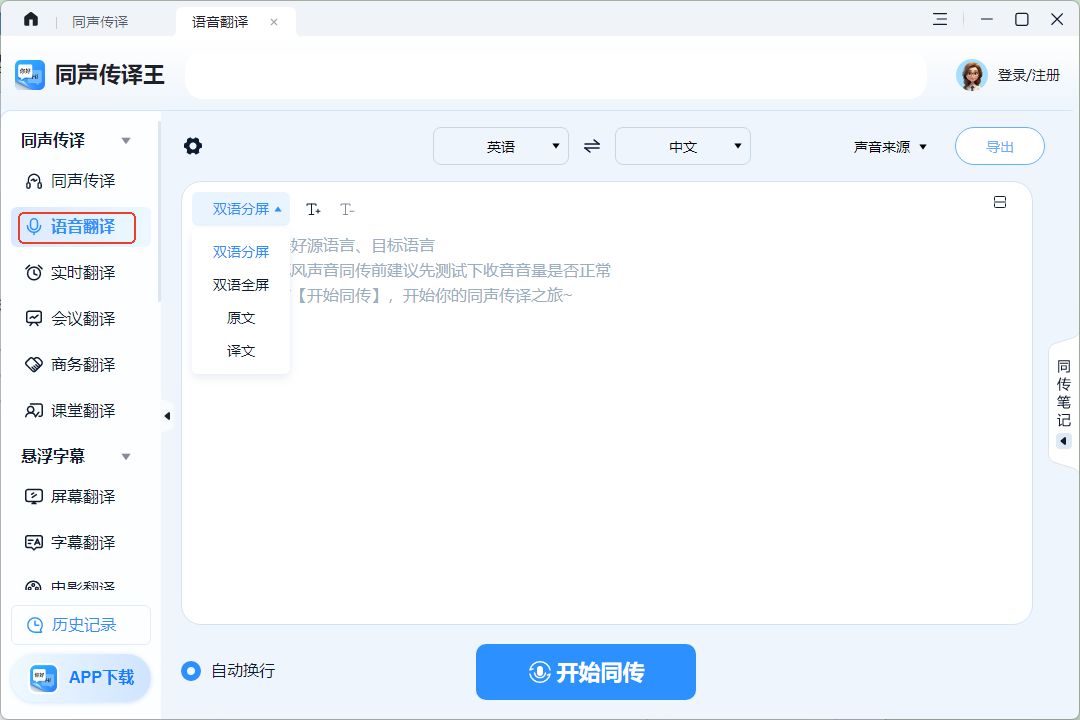Collapse the 双语分屏 display mode dropdown
Viewport: 1080px width, 720px height.
point(241,209)
